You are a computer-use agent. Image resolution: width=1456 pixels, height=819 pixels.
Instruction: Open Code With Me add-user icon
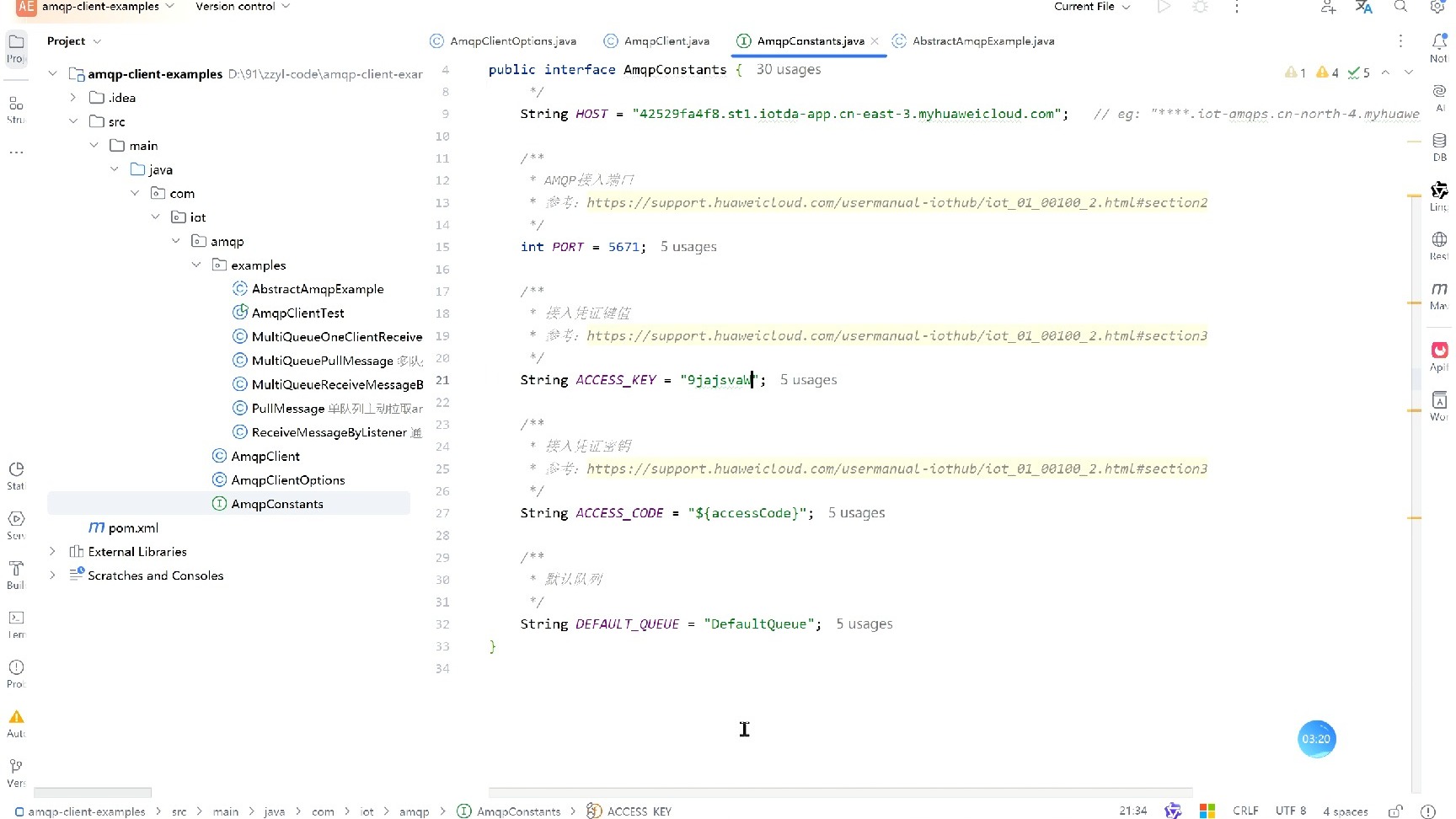coord(1329,7)
